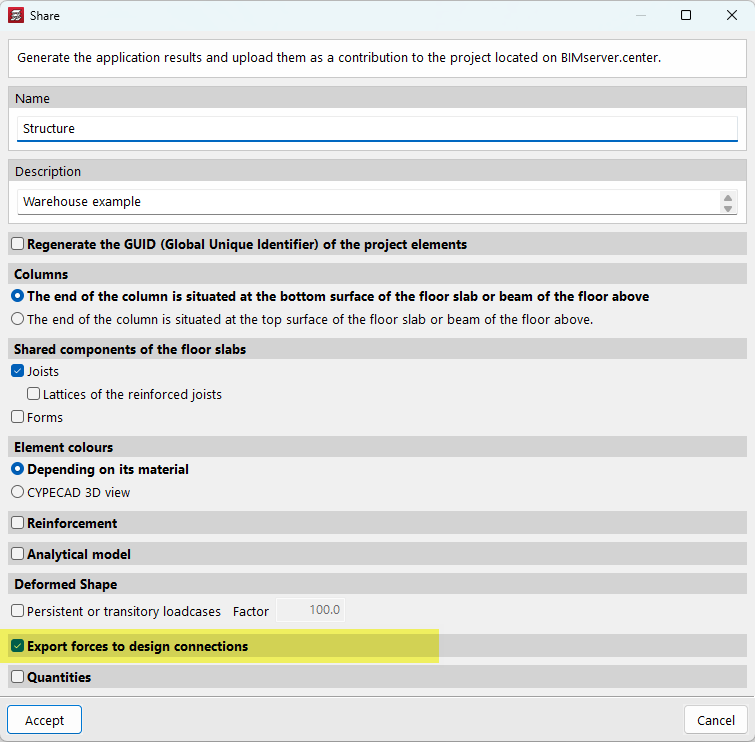Image resolution: width=755 pixels, height=742 pixels.
Task: Check the Forms checkbox
Action: point(18,417)
